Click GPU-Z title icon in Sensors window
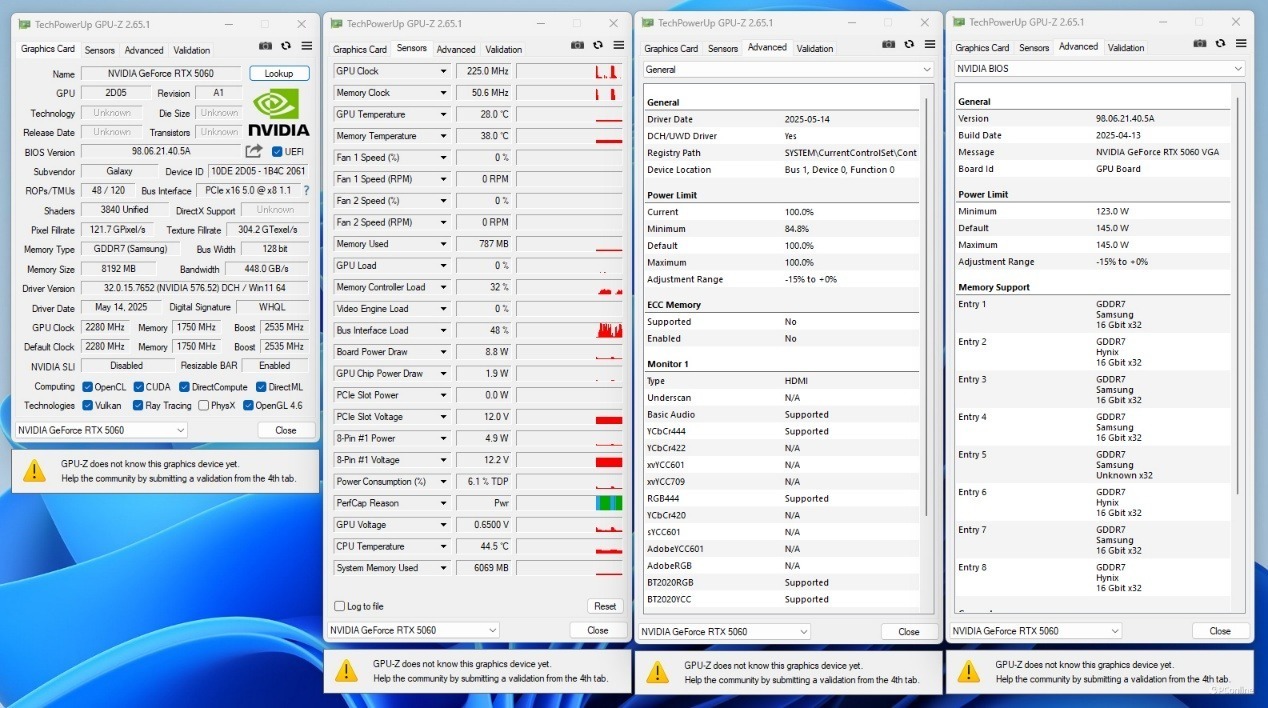The width and height of the screenshot is (1268, 708). pos(337,24)
